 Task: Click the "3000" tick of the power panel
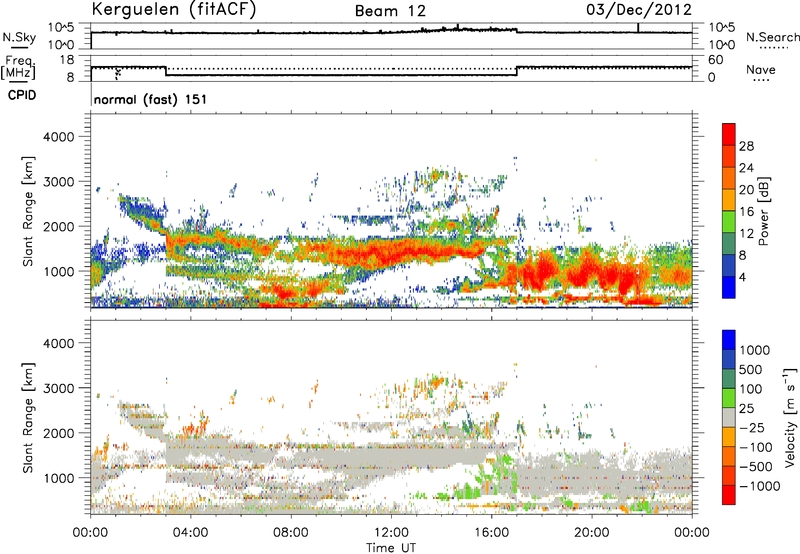point(58,182)
